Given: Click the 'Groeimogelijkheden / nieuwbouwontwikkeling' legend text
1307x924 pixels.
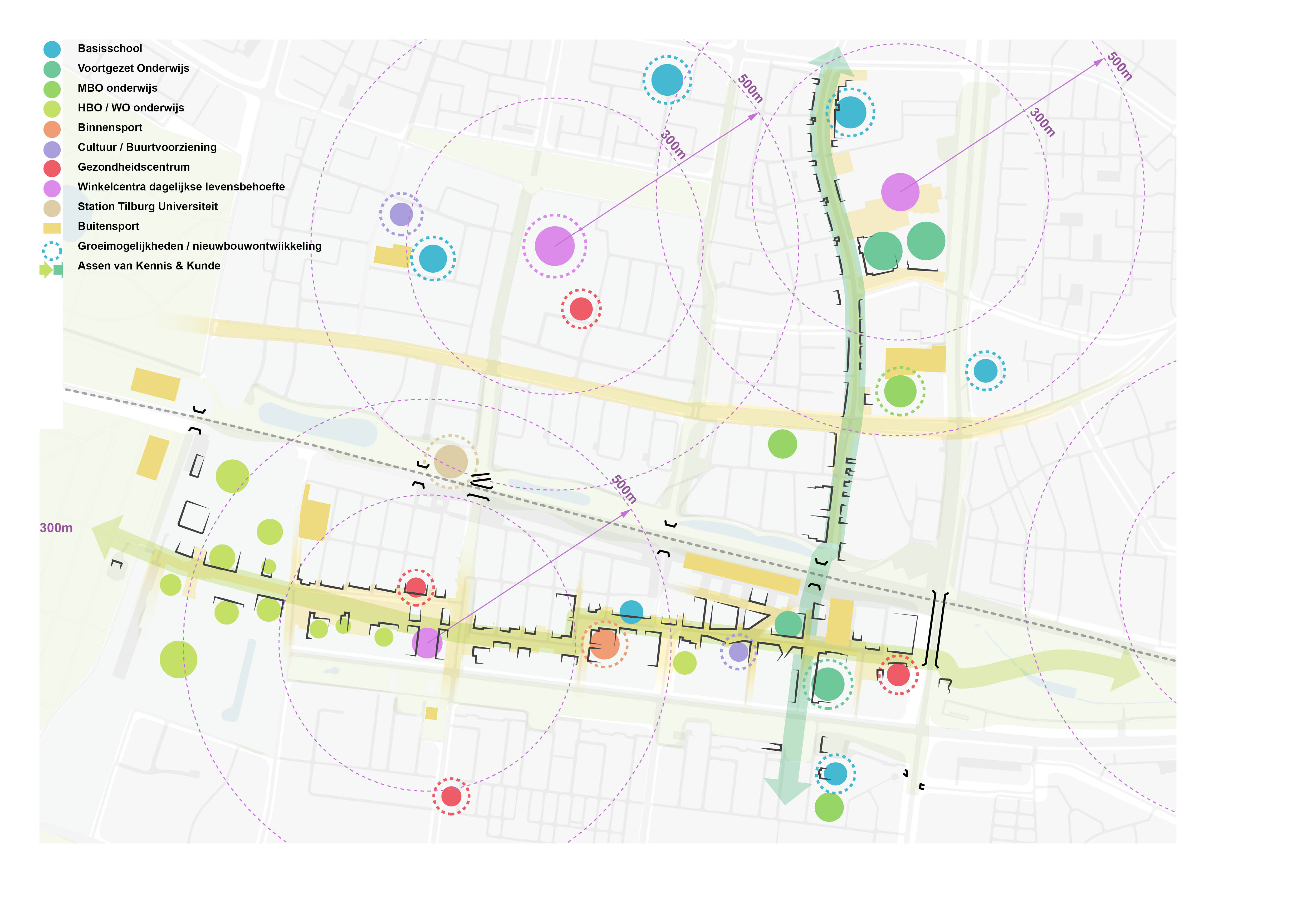Looking at the screenshot, I should point(199,246).
